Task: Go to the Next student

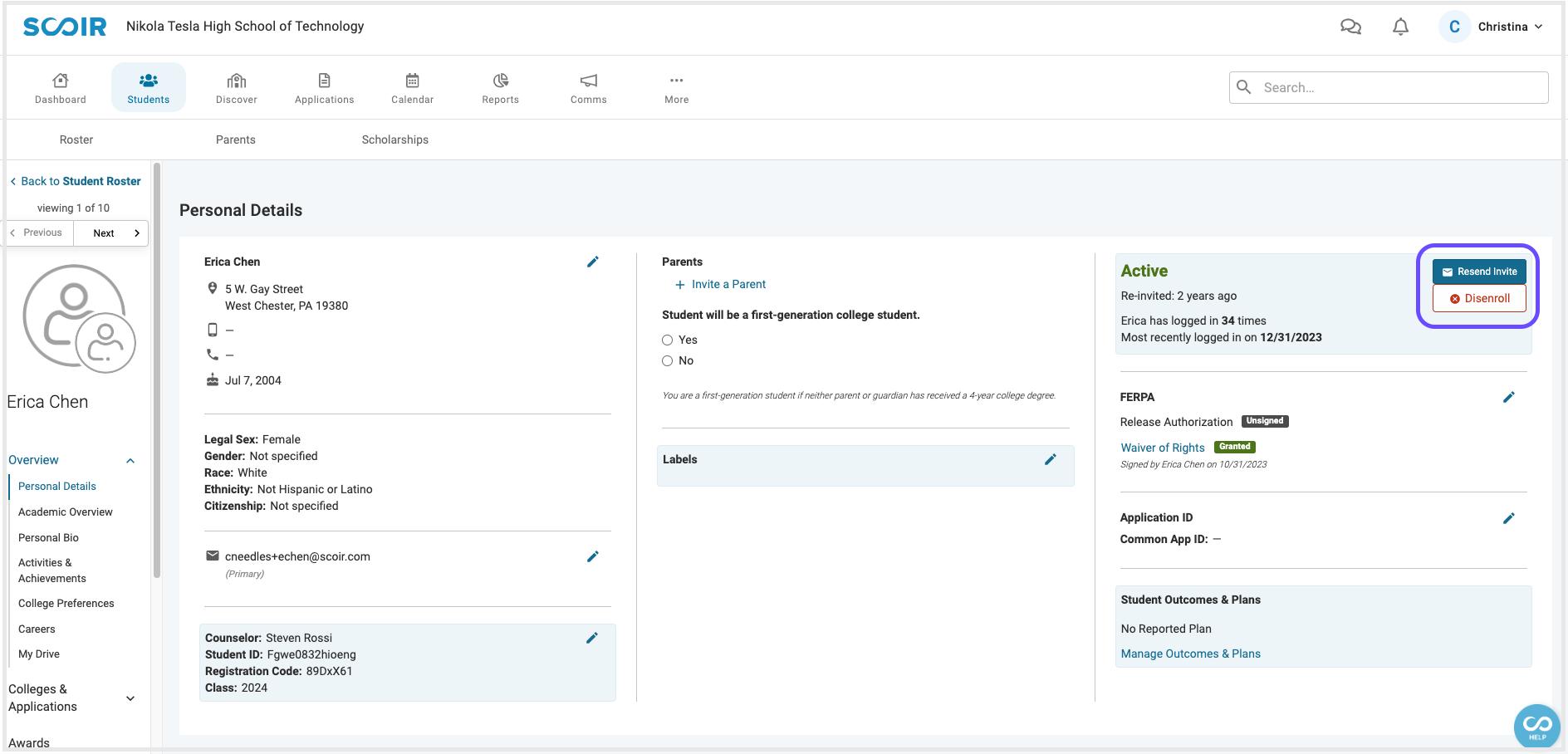Action: pyautogui.click(x=111, y=233)
